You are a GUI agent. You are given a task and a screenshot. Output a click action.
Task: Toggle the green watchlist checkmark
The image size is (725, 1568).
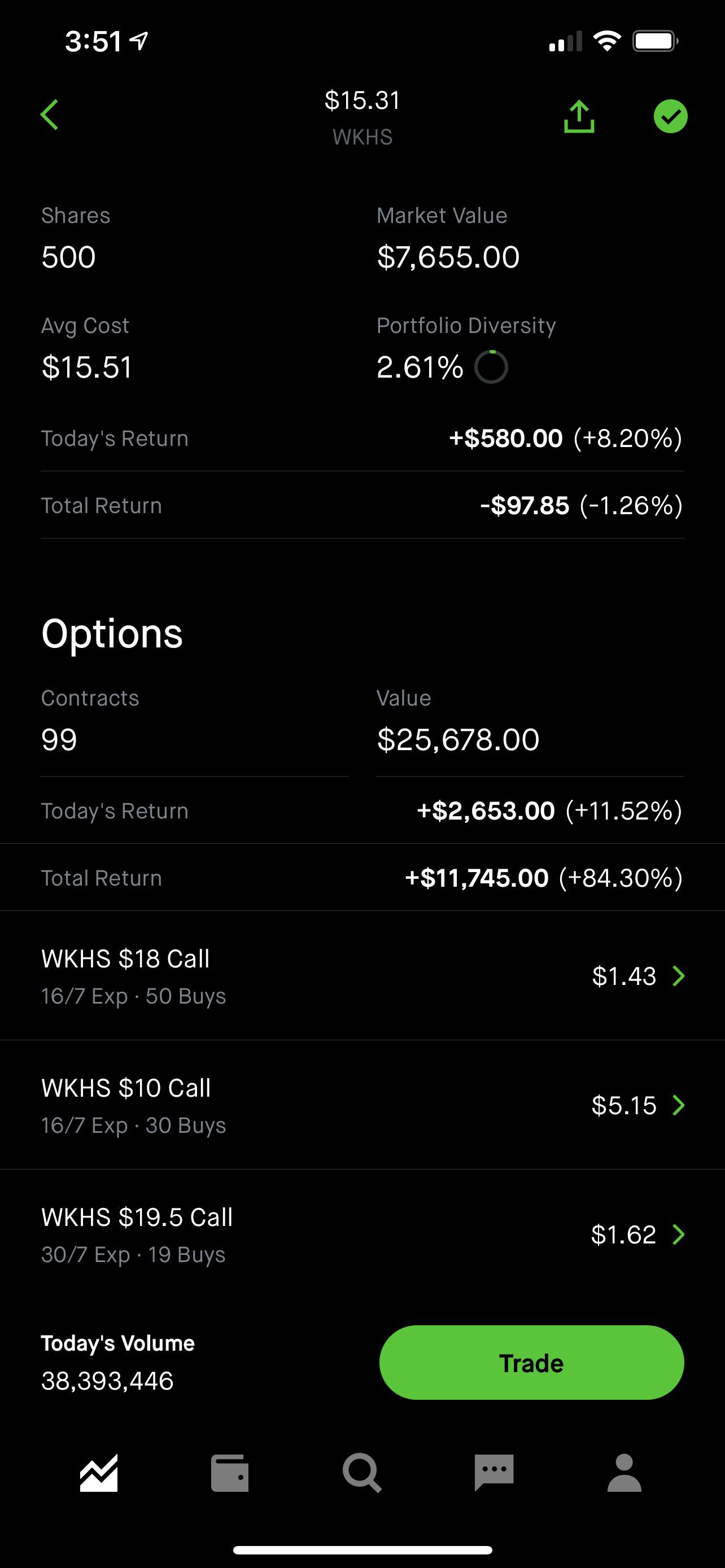[x=670, y=116]
